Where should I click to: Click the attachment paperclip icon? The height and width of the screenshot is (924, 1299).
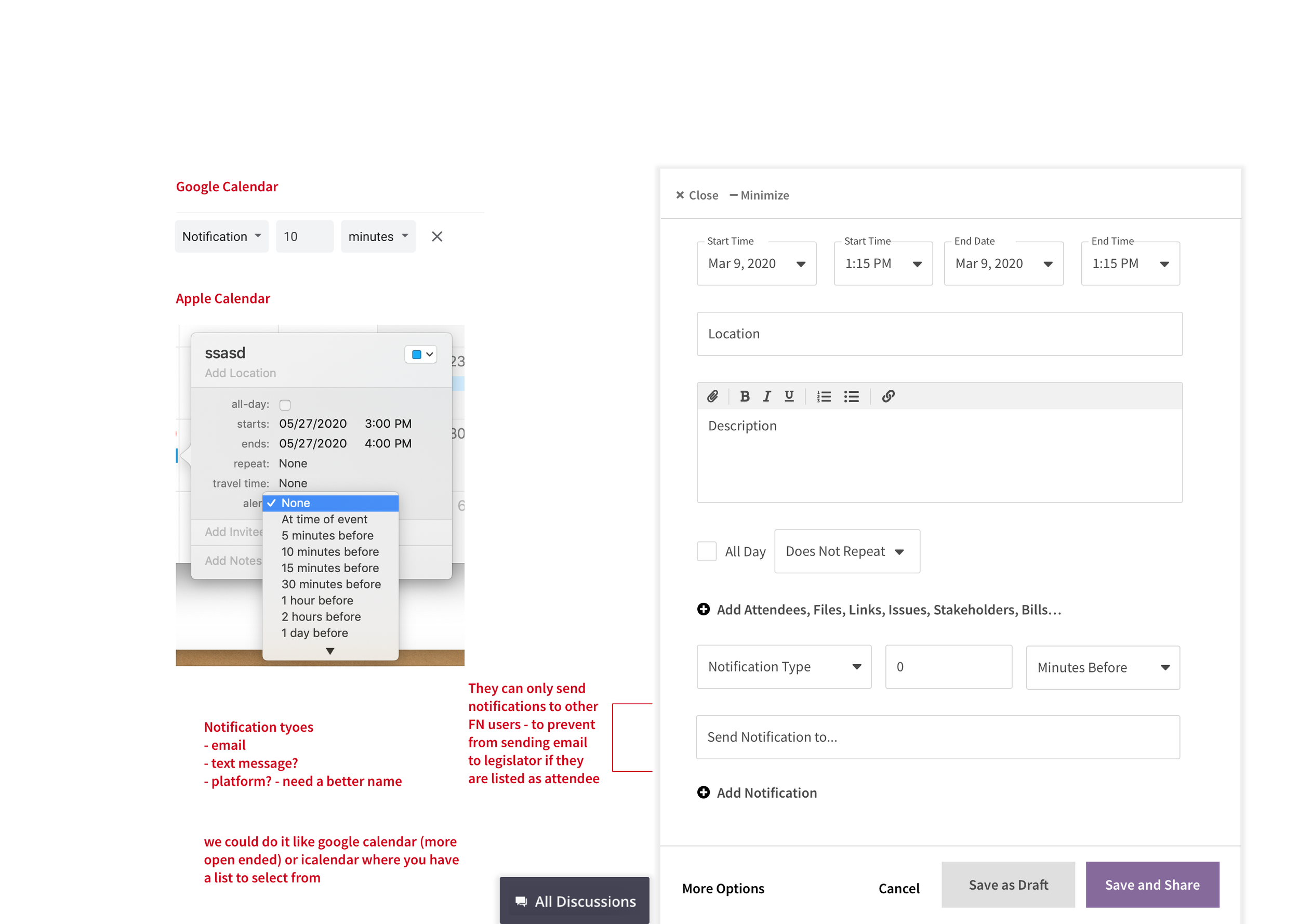pos(712,396)
